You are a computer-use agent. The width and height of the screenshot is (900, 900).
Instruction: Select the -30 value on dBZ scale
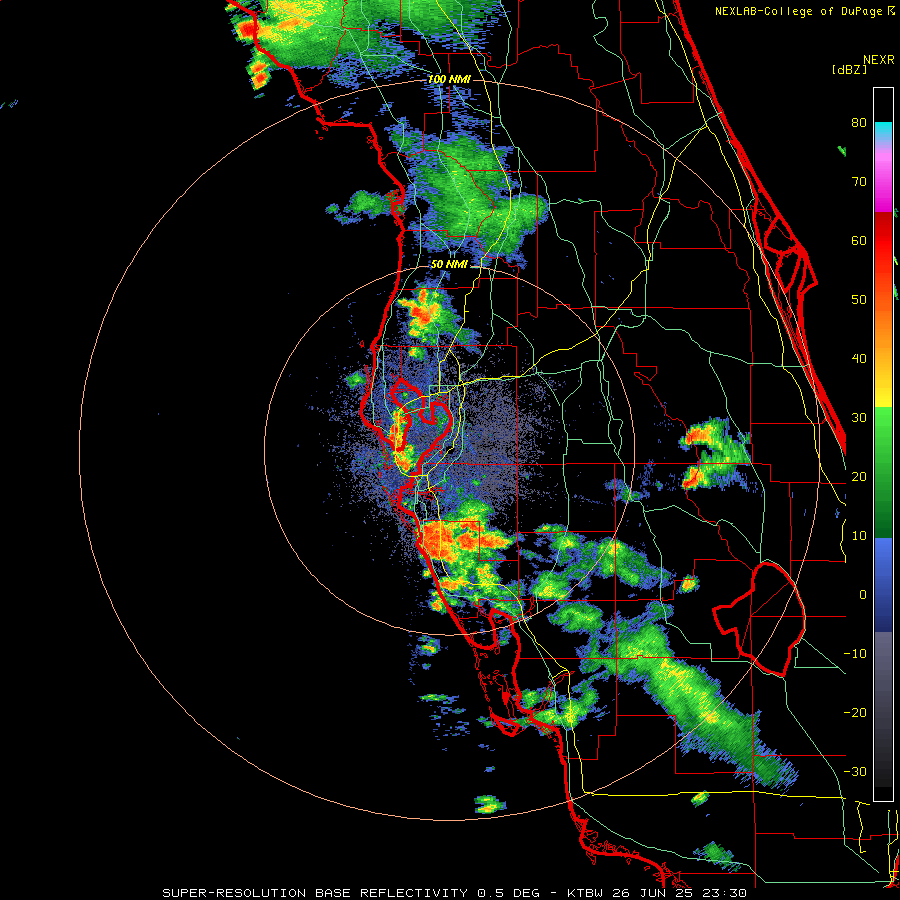tap(855, 773)
